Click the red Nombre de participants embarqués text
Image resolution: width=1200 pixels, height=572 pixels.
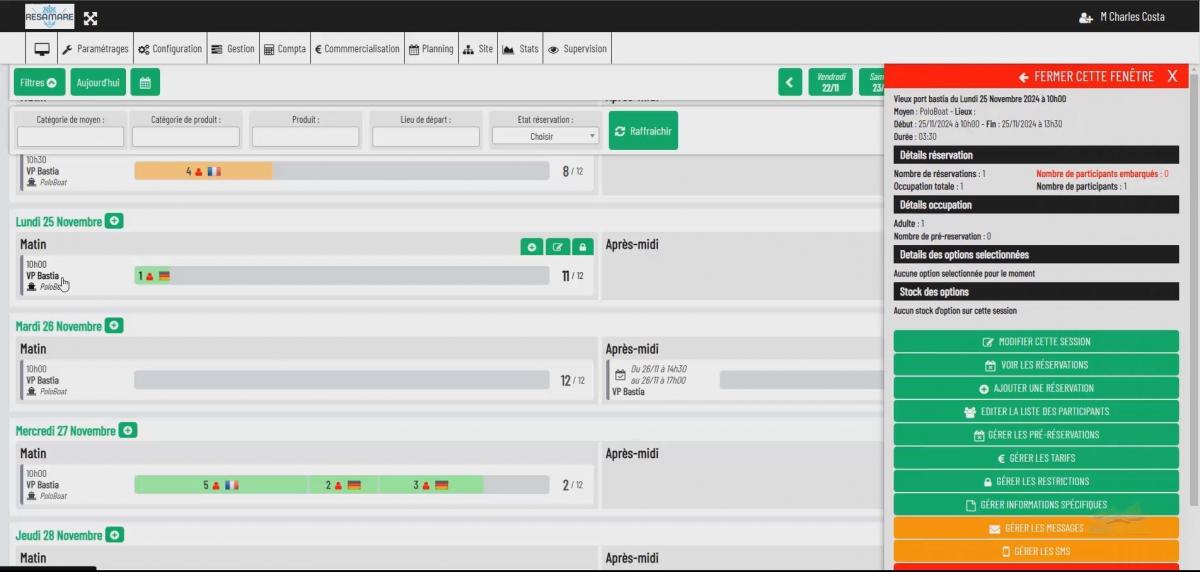[x=1102, y=174]
